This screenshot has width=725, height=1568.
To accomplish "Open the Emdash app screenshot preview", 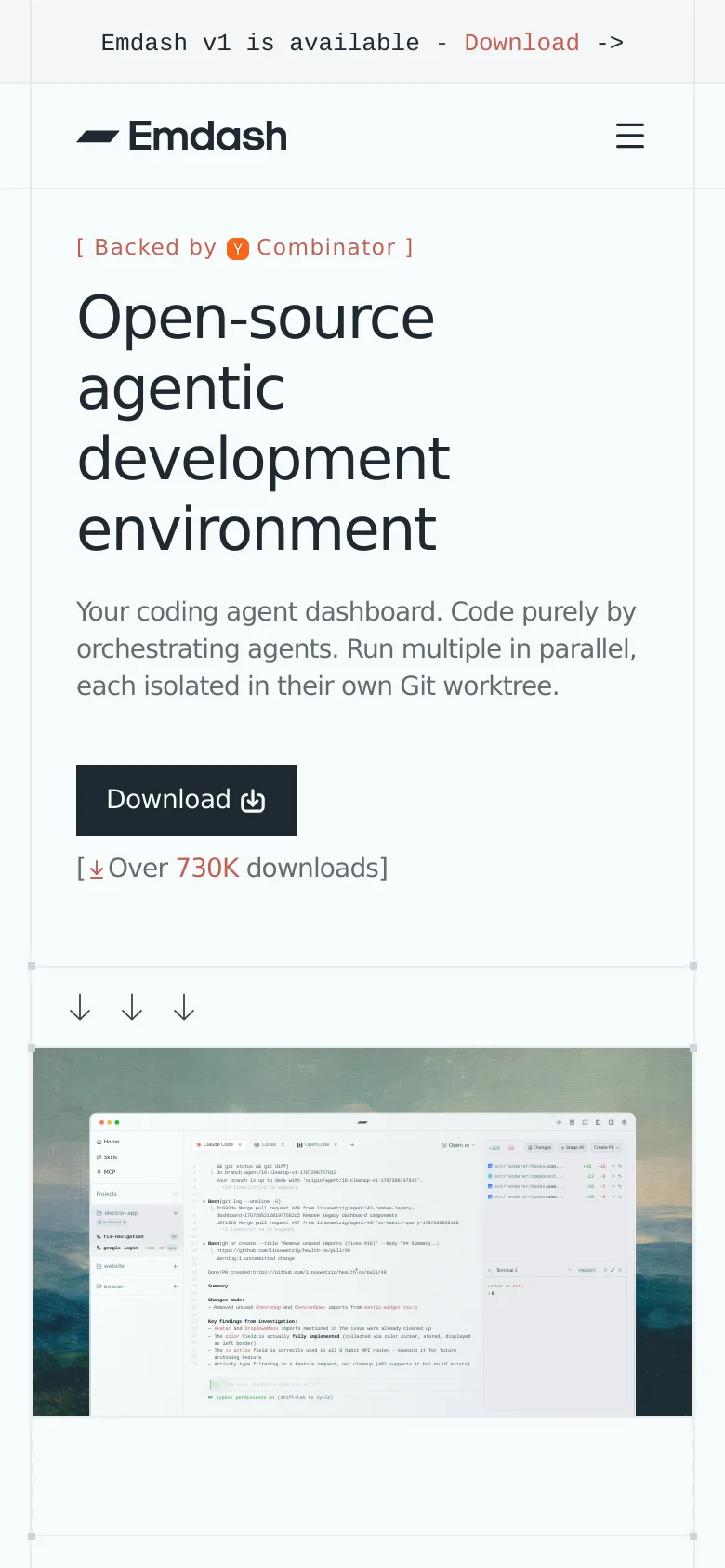I will coord(362,1232).
